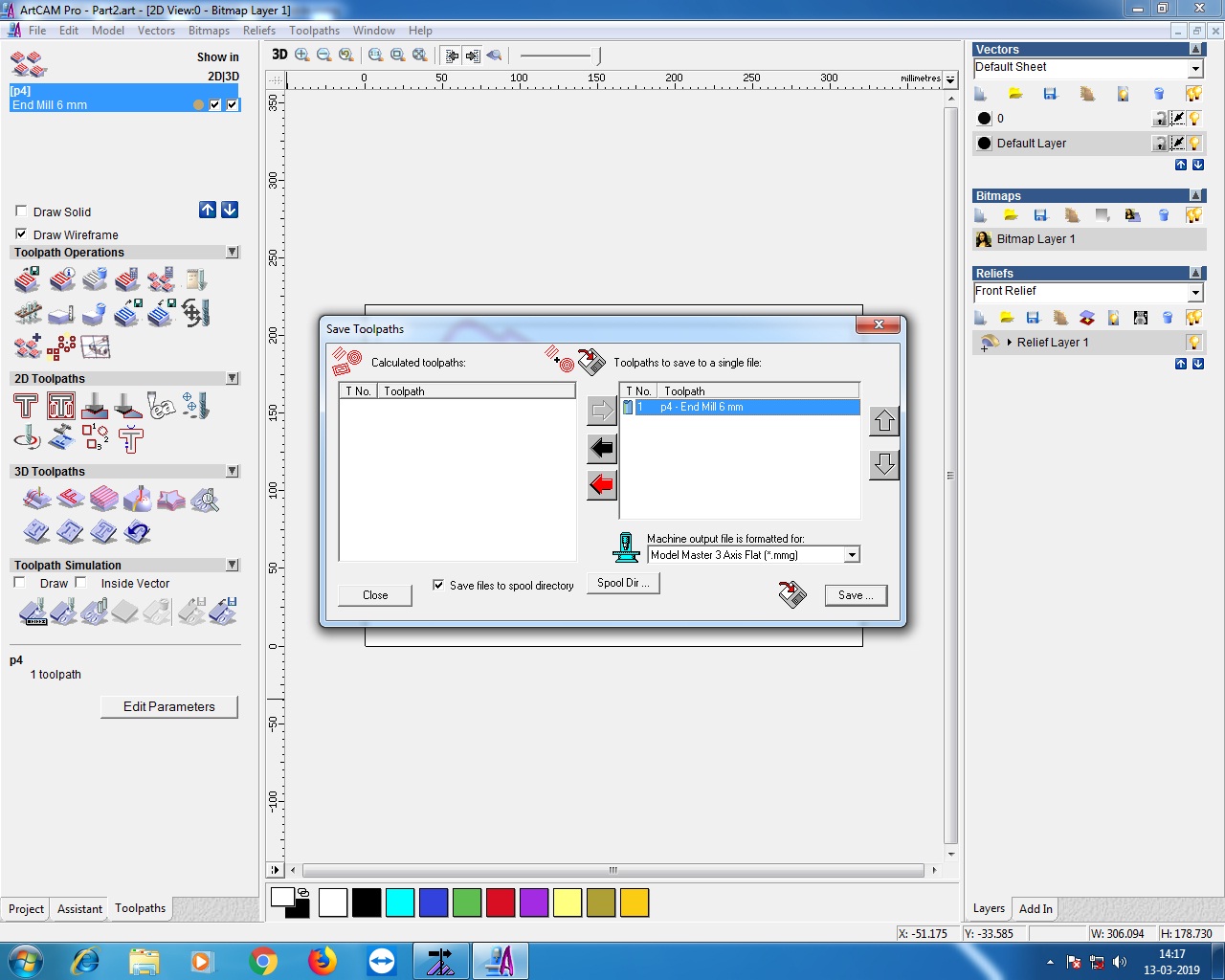Collapse the Bitmaps panel header arrow
1225x980 pixels.
[x=1195, y=195]
